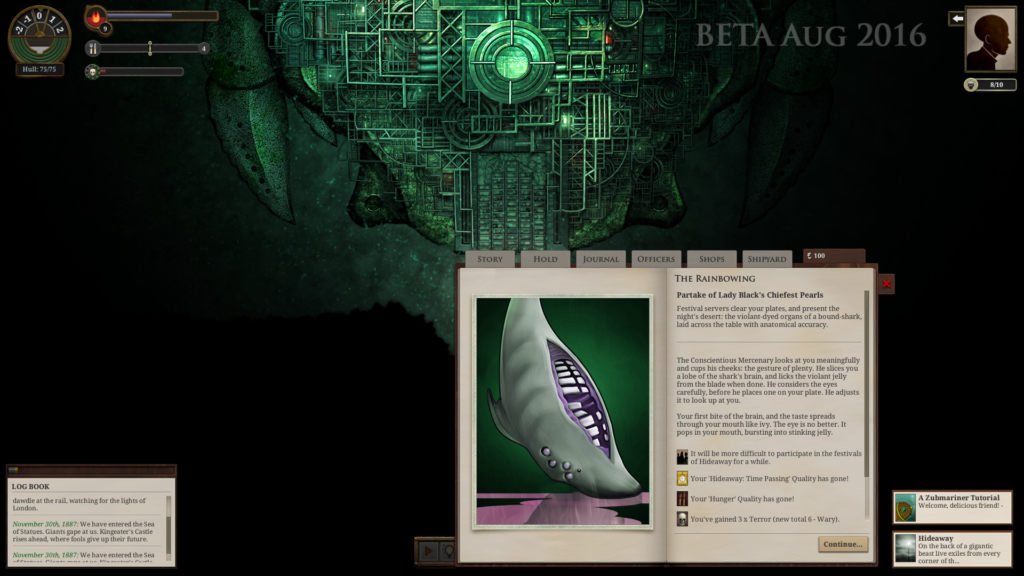This screenshot has height=576, width=1024.
Task: Click the engine speed dial showing Hull 75/75
Action: [40, 40]
